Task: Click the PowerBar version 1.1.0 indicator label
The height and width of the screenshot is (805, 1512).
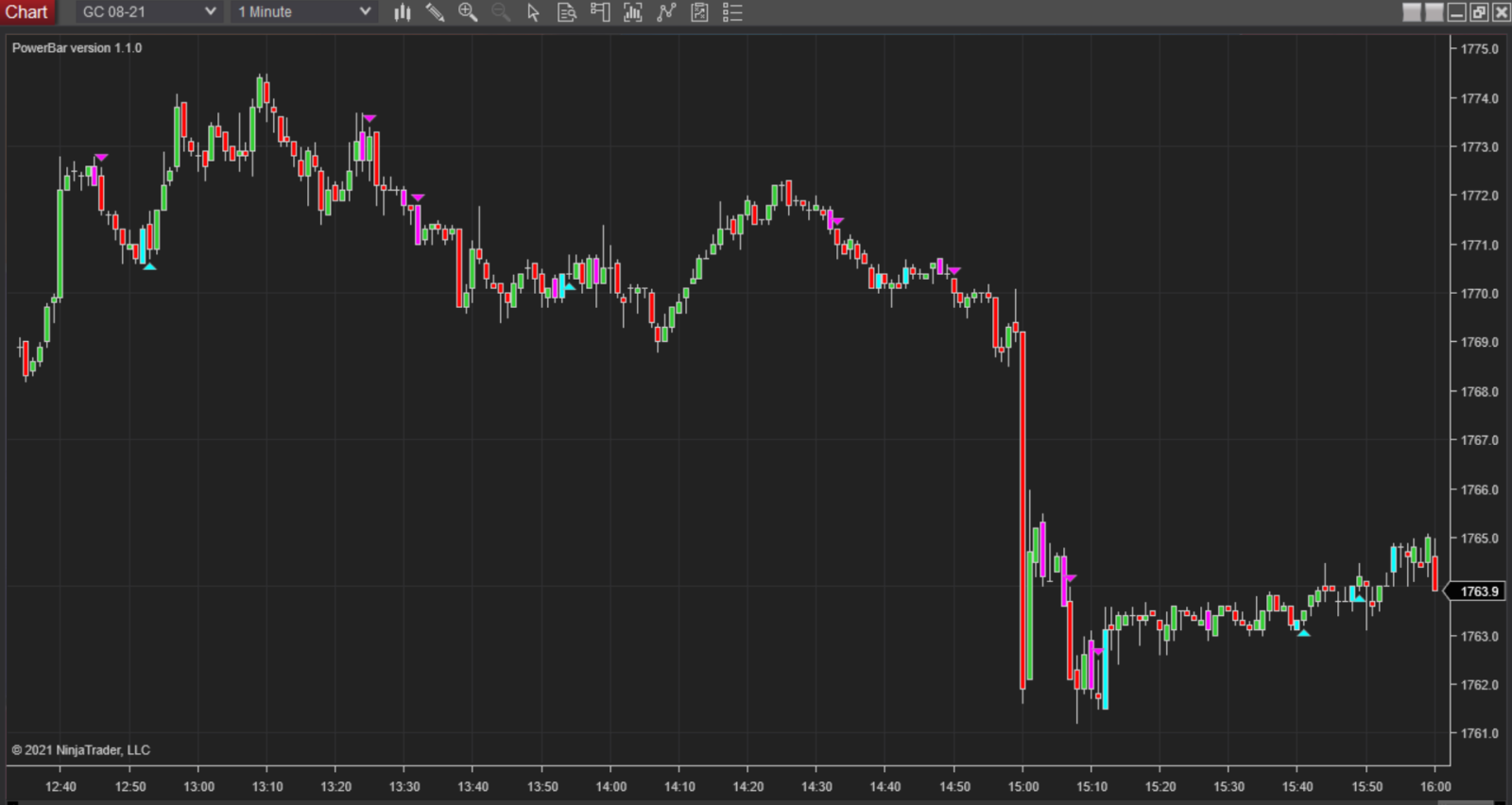Action: point(77,48)
